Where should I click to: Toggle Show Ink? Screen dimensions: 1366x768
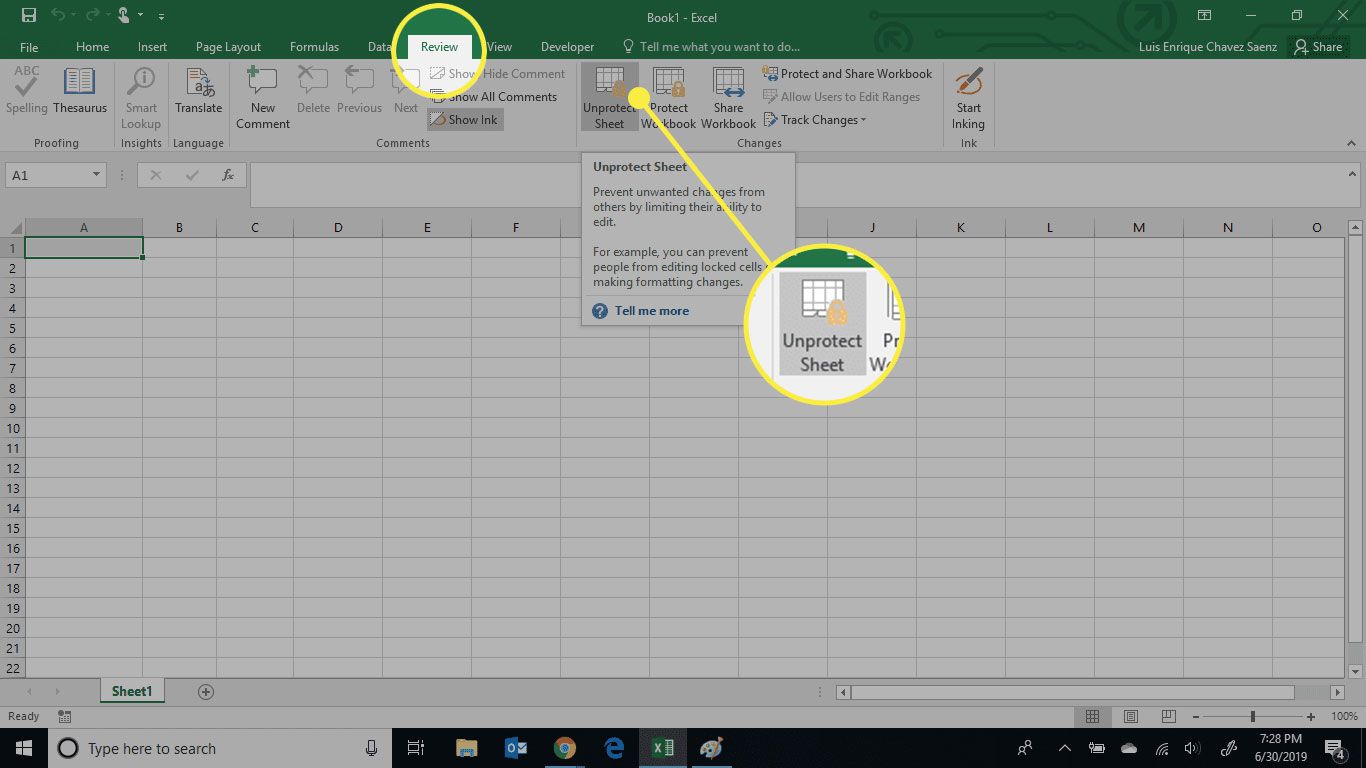pyautogui.click(x=464, y=119)
